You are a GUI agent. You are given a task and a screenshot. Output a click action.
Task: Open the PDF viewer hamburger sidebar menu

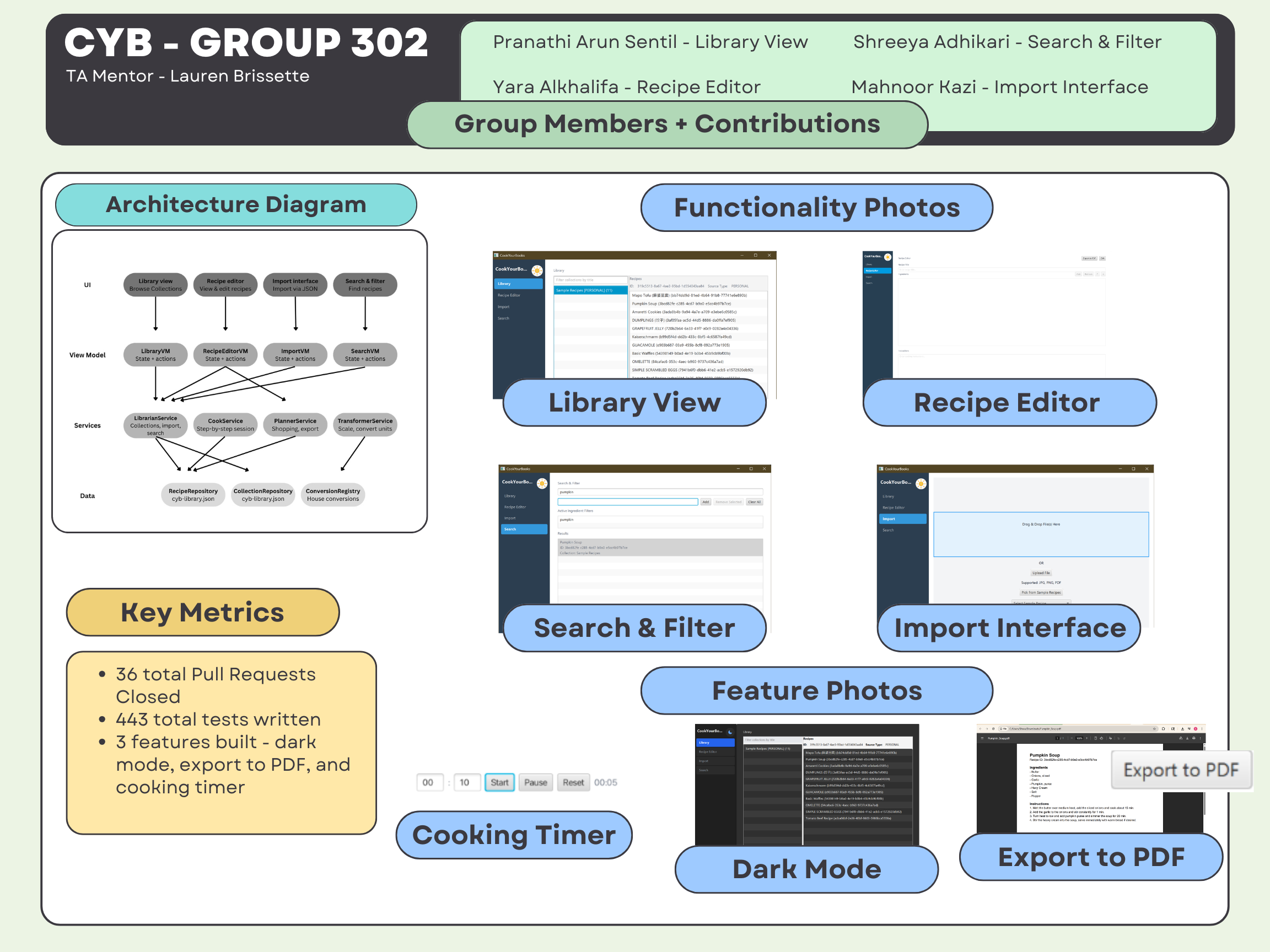coord(982,739)
